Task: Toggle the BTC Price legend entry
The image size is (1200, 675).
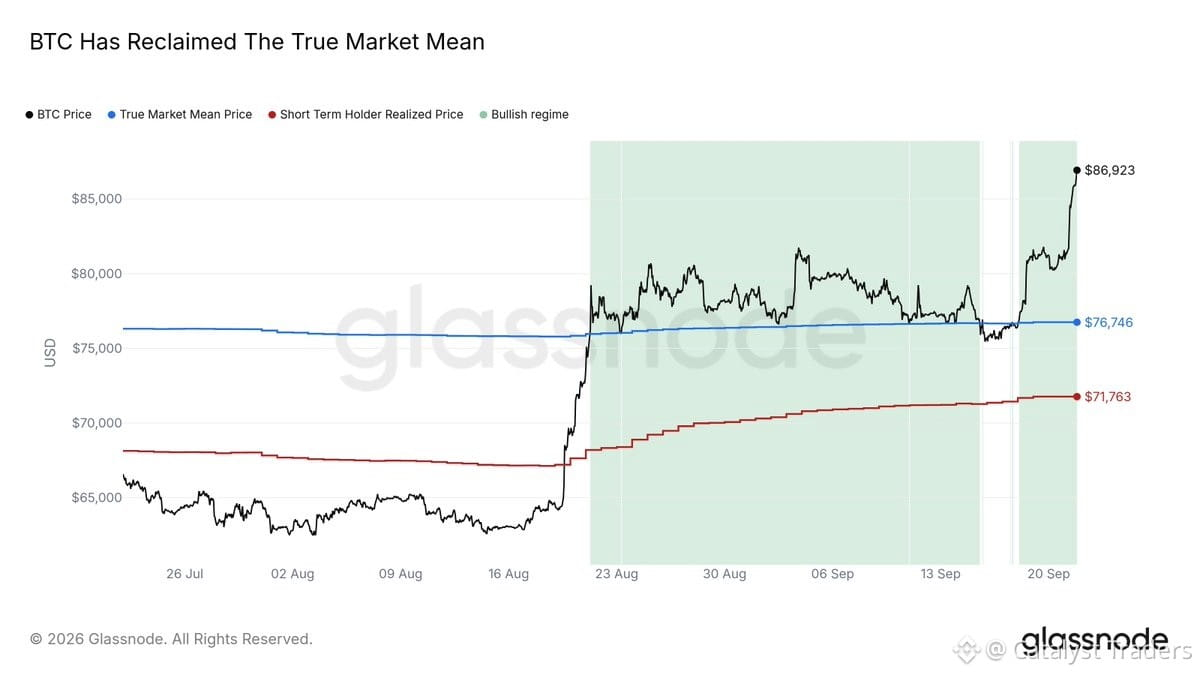Action: point(59,114)
